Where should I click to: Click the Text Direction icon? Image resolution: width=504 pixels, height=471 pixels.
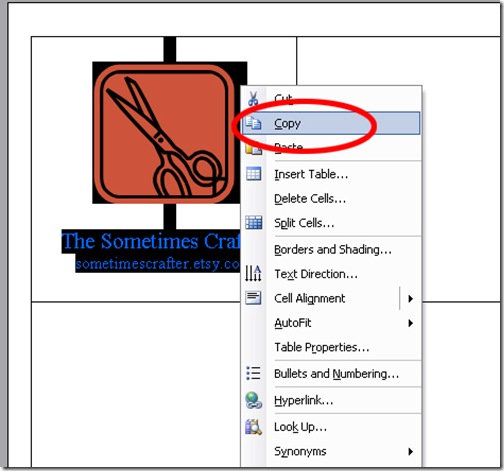(253, 273)
